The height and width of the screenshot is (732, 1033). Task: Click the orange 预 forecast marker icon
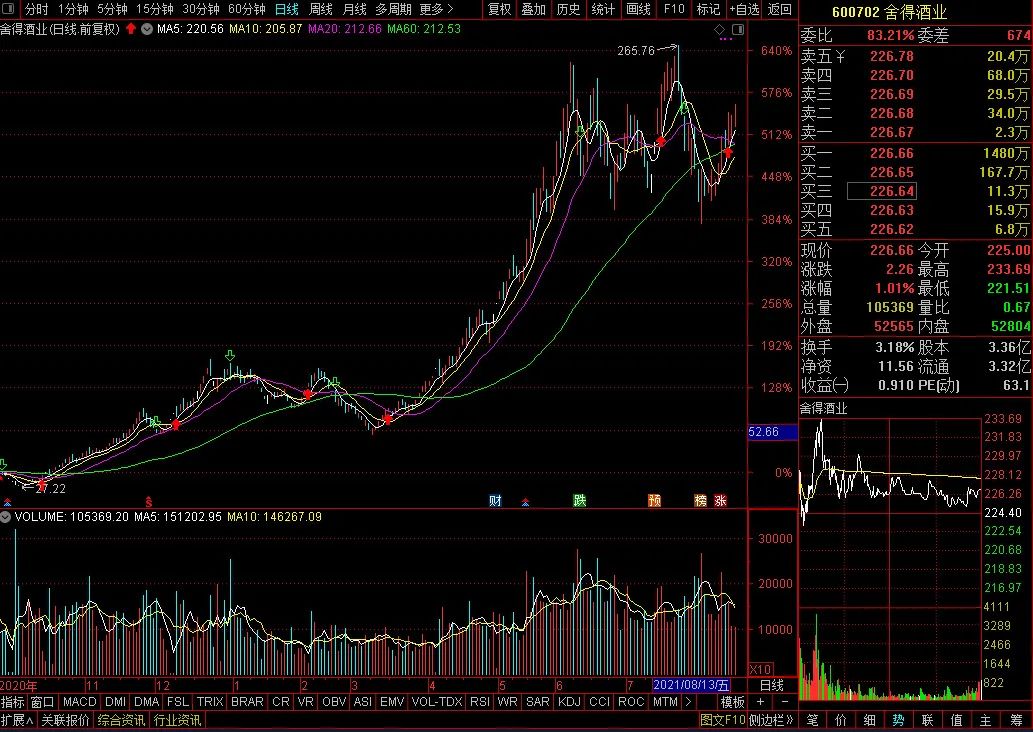[x=654, y=501]
